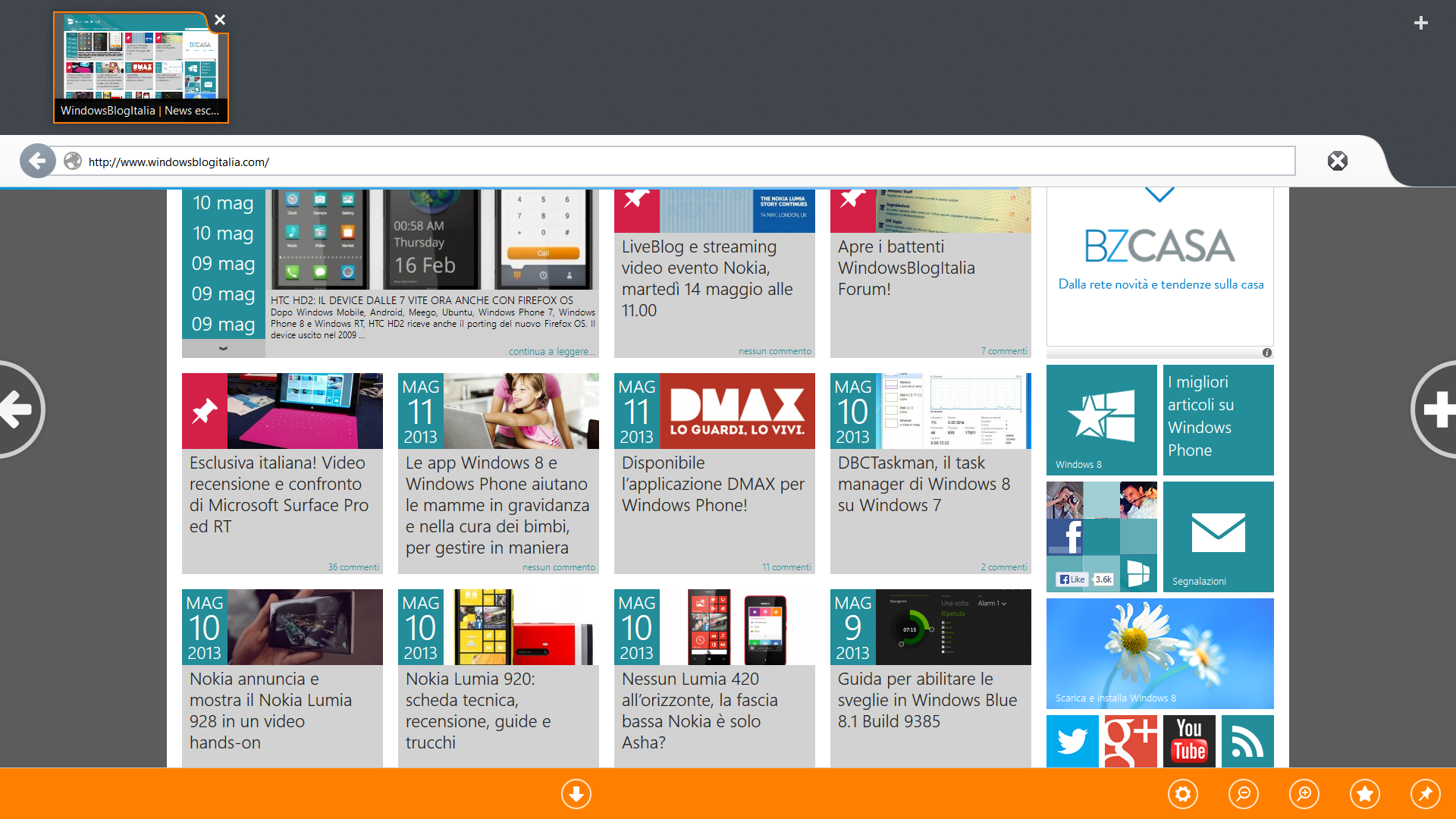Close the WindowsBlogItalia tab

pyautogui.click(x=220, y=20)
